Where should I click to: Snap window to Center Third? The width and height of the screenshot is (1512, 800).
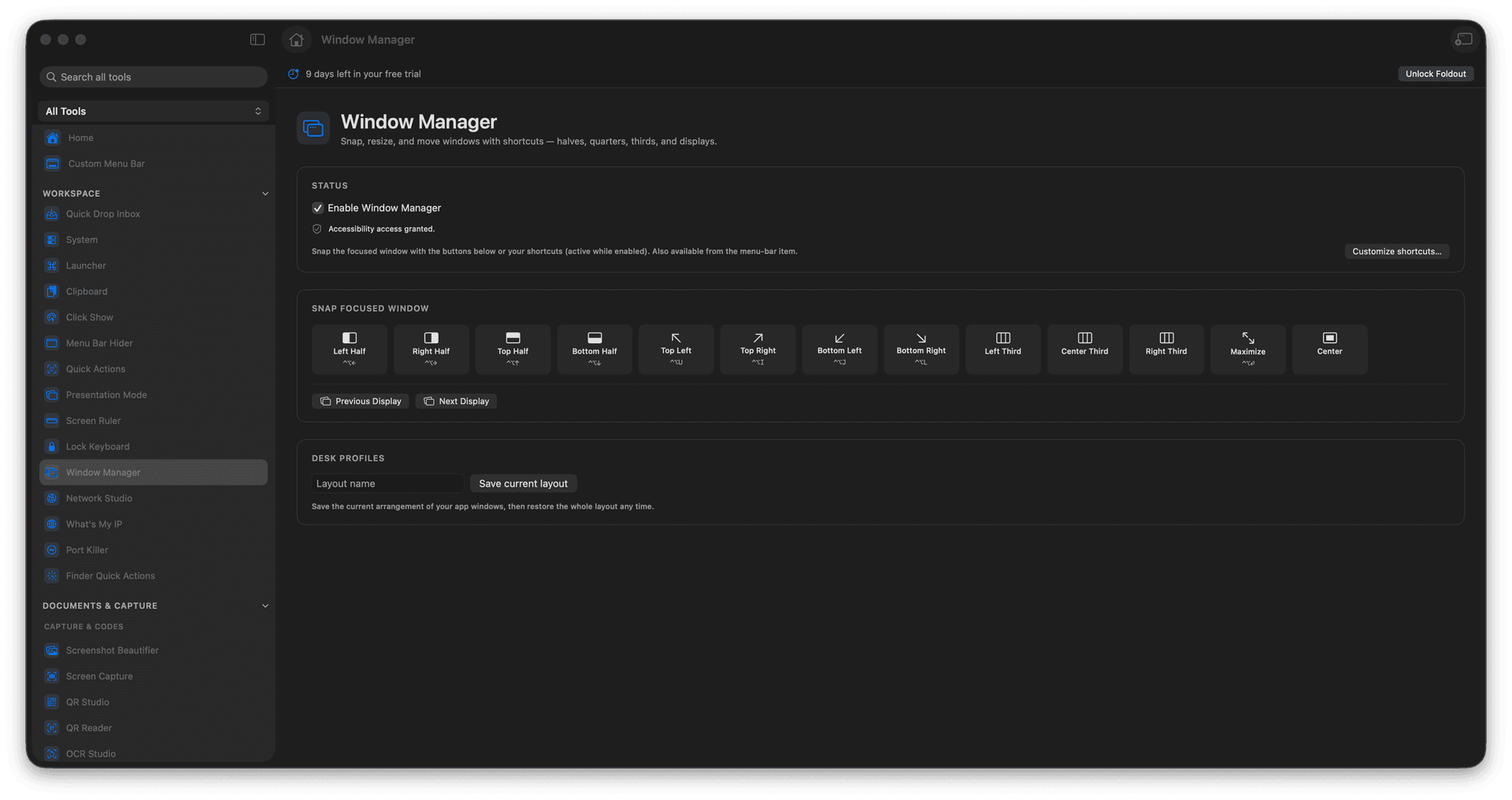pyautogui.click(x=1084, y=349)
